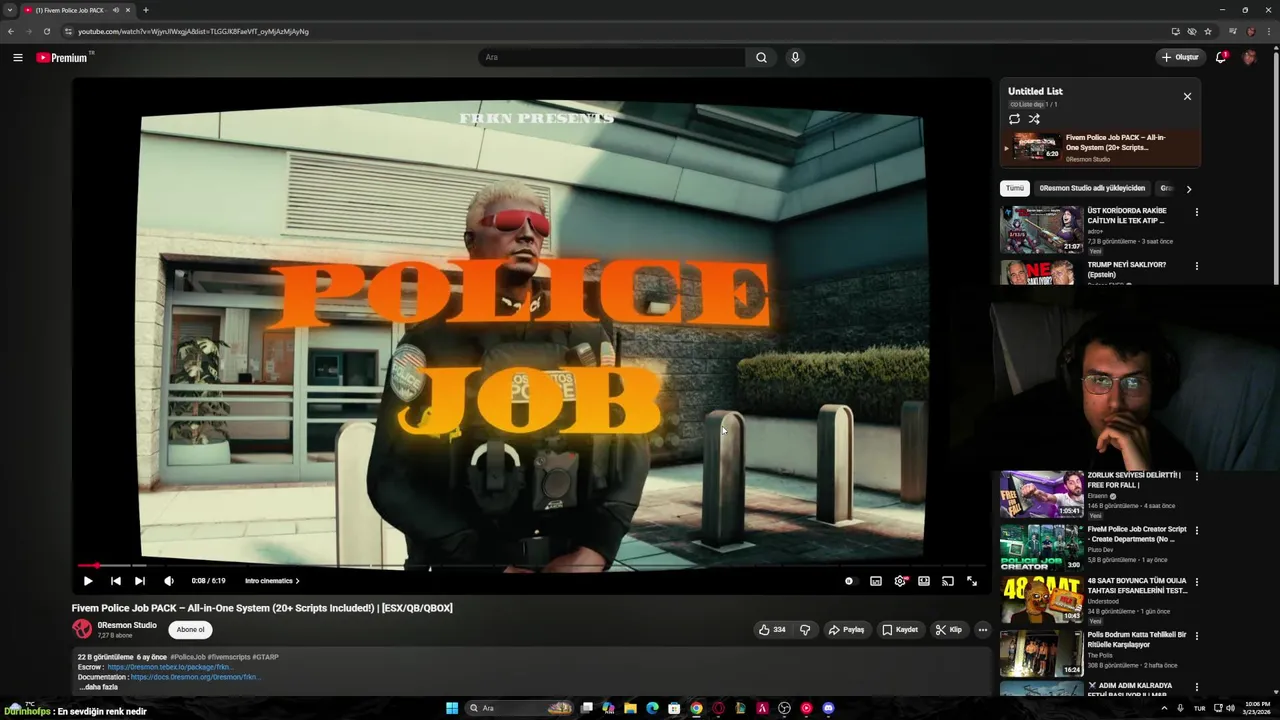1280x720 pixels.
Task: Open options for Polis Bodrum Katta video
Action: tap(1196, 635)
